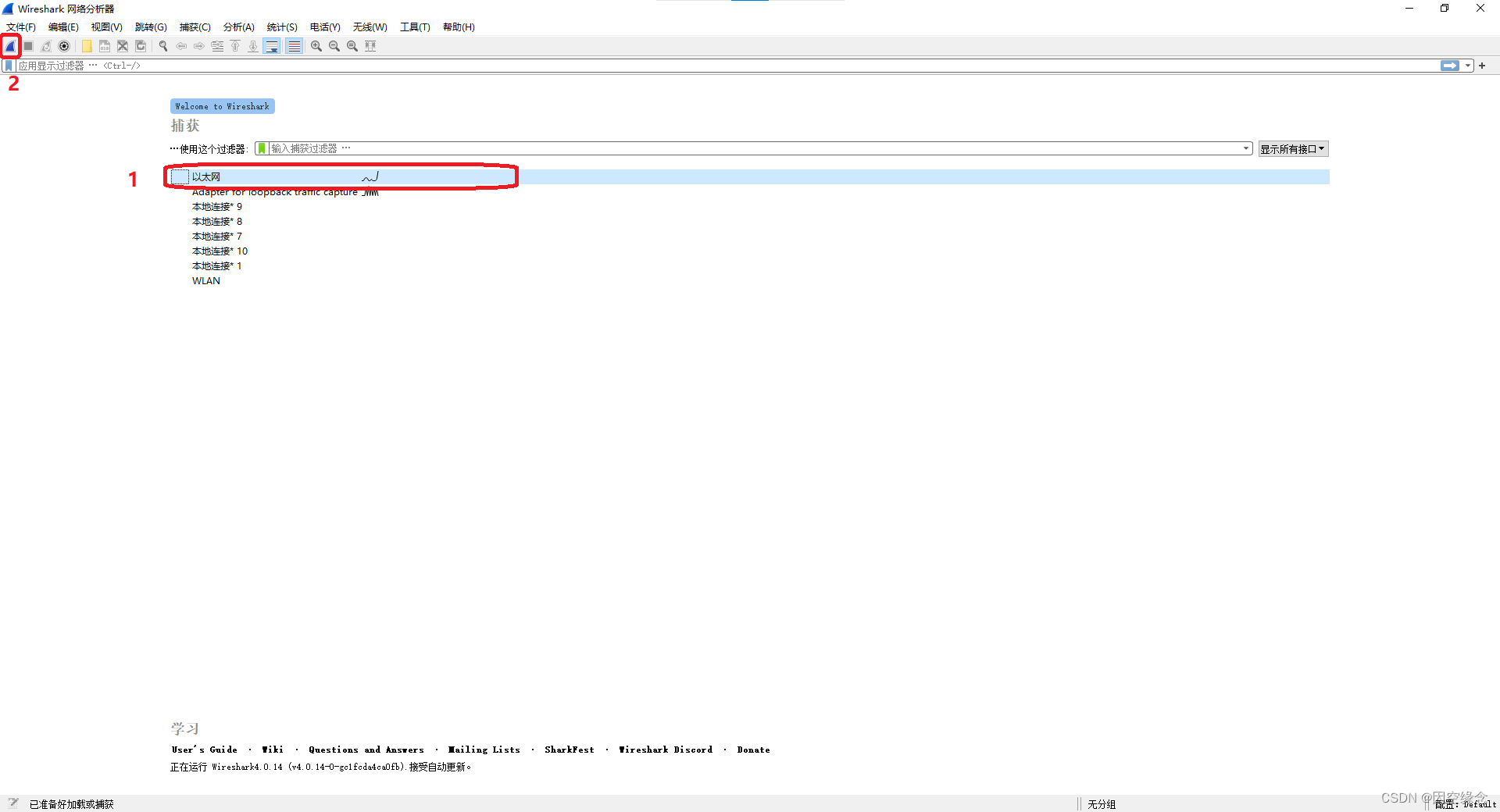
Task: Apply display filter arrow button
Action: tap(1449, 66)
